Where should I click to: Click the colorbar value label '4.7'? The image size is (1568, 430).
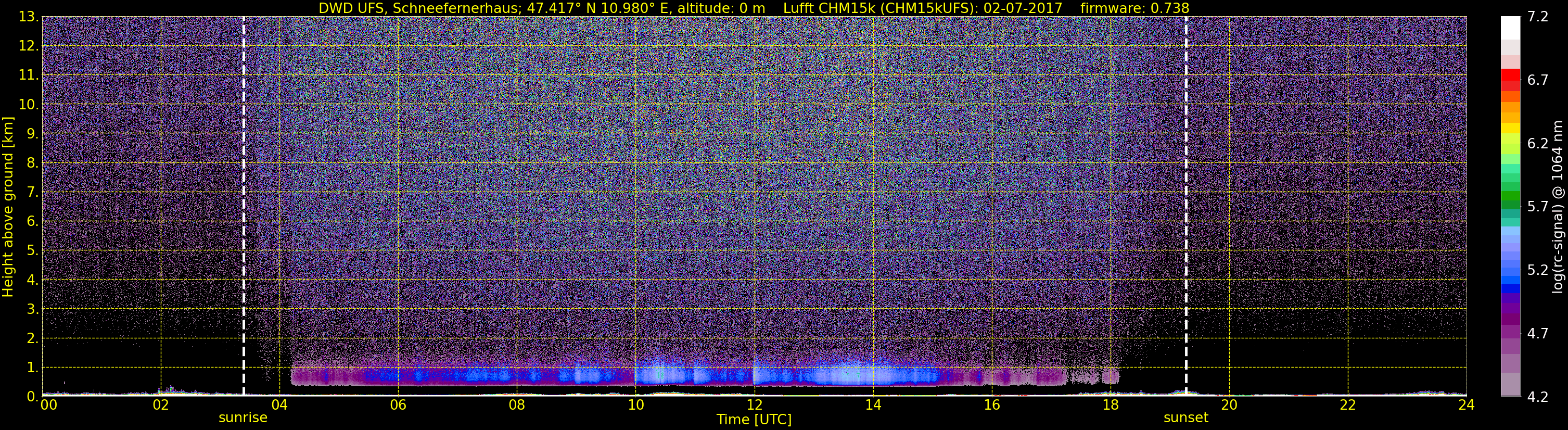(x=1538, y=333)
